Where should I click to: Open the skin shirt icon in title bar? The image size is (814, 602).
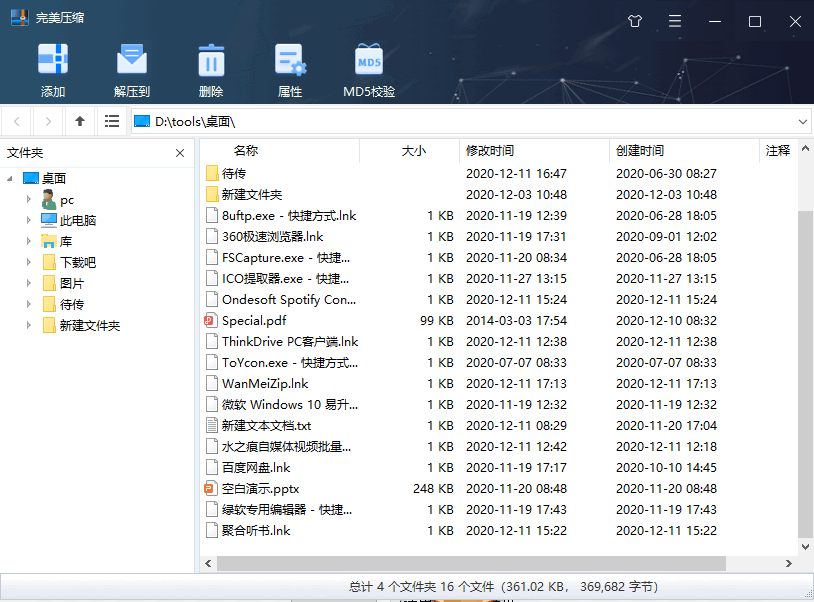tap(635, 21)
